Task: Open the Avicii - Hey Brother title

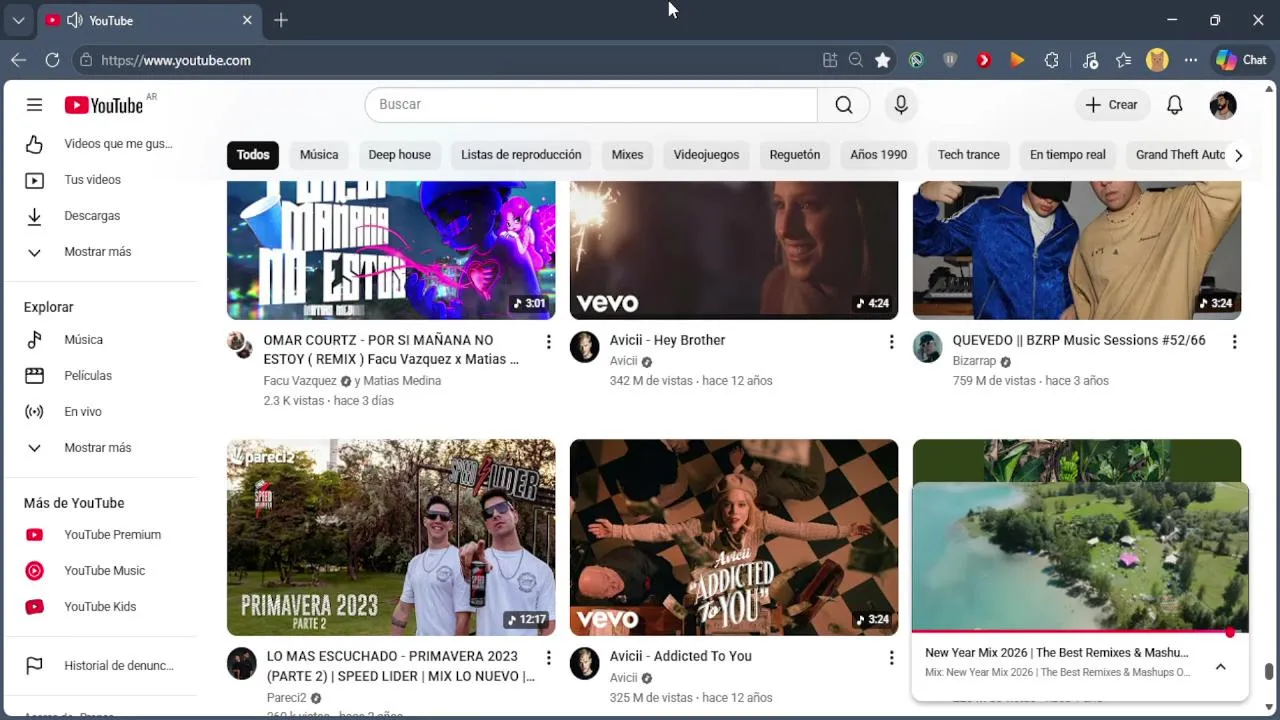Action: [668, 340]
